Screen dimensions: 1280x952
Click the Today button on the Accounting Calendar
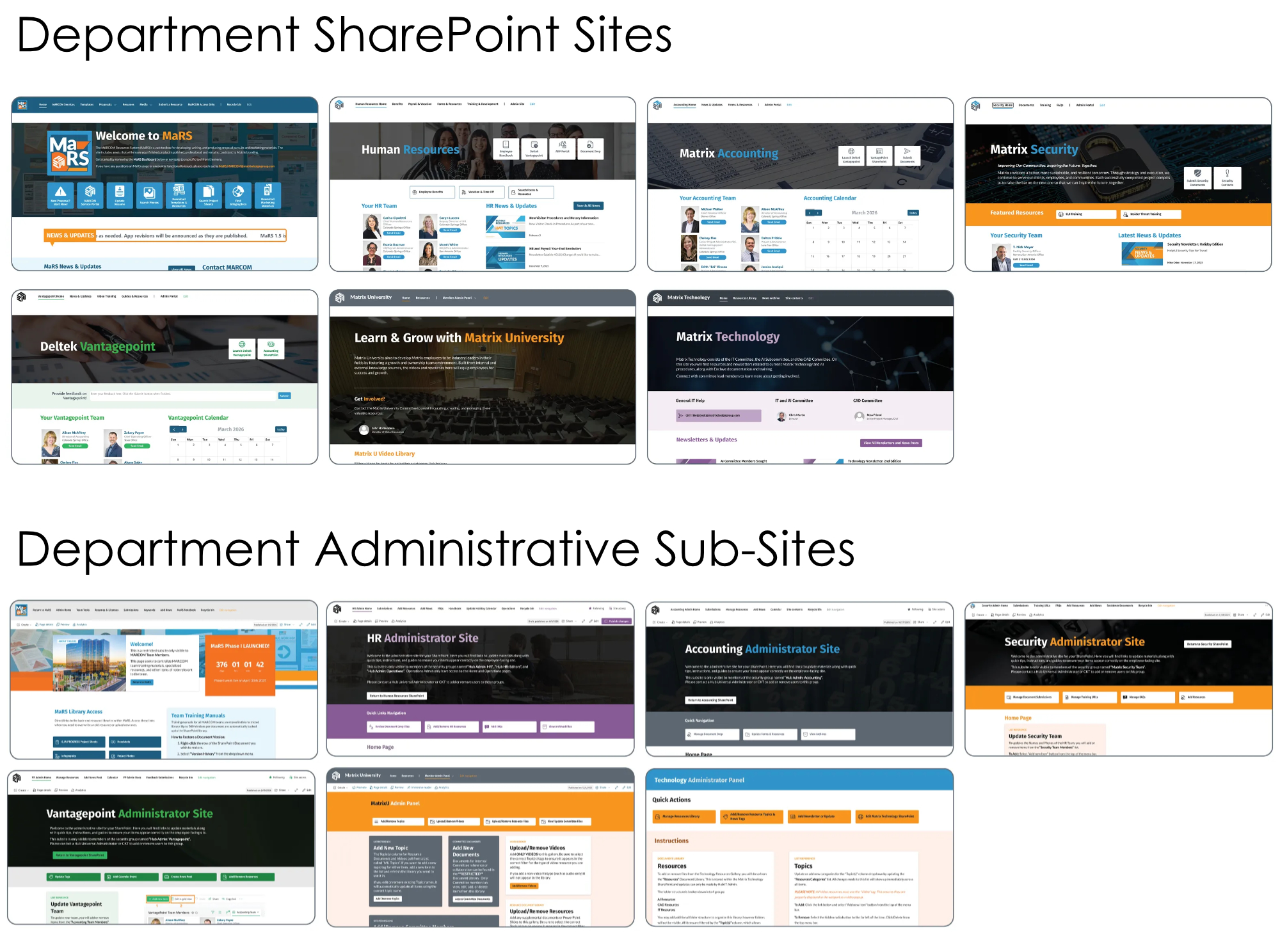point(913,213)
